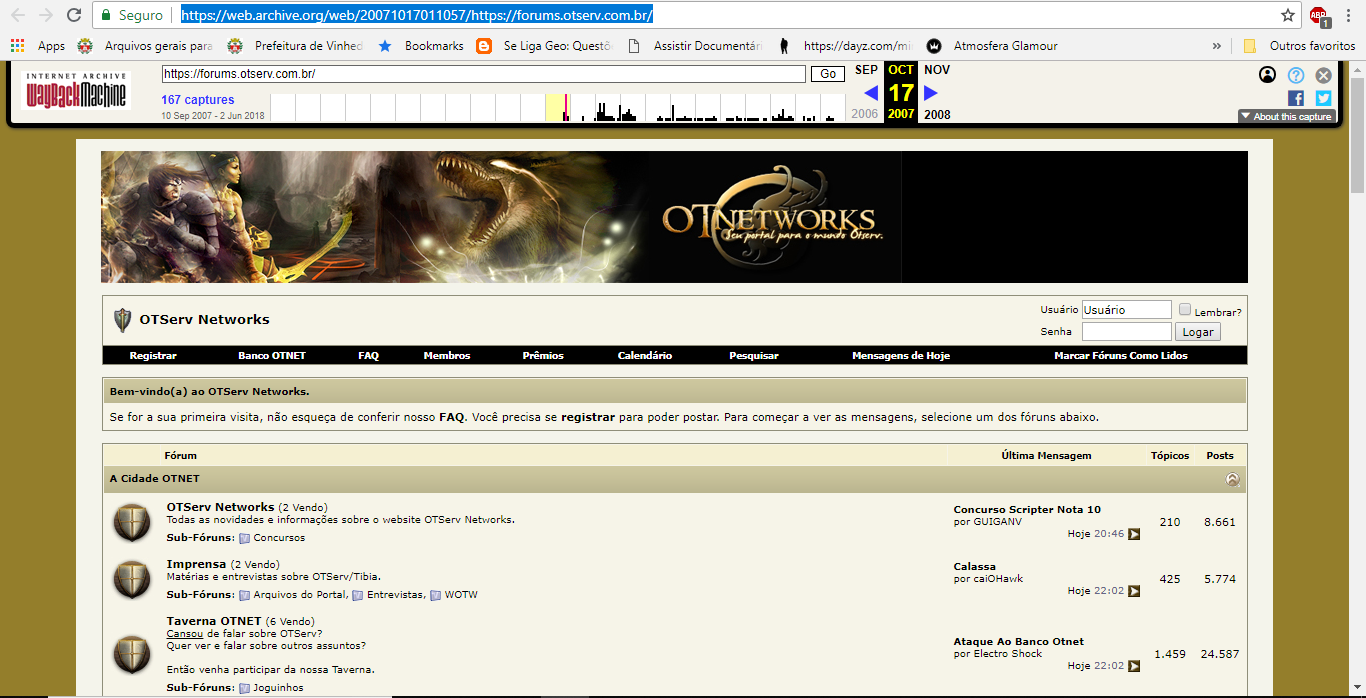Open OTServ Networks forum link

tap(220, 507)
